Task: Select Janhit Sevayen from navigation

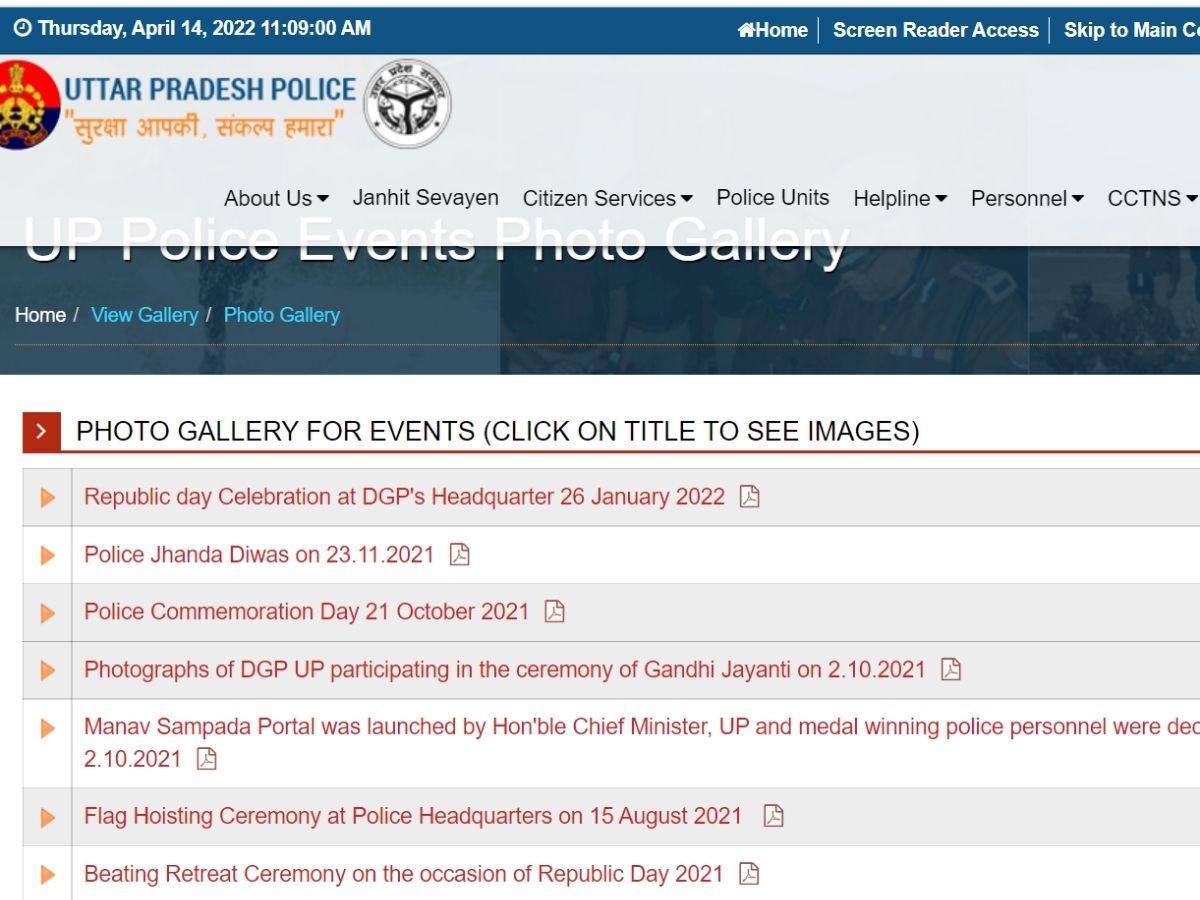Action: (426, 197)
